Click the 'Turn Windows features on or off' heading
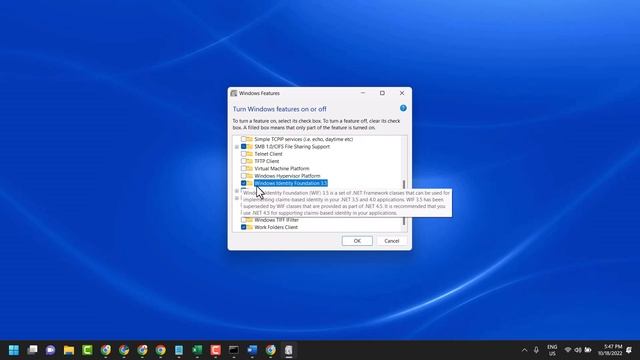Image resolution: width=640 pixels, height=360 pixels. click(x=280, y=109)
